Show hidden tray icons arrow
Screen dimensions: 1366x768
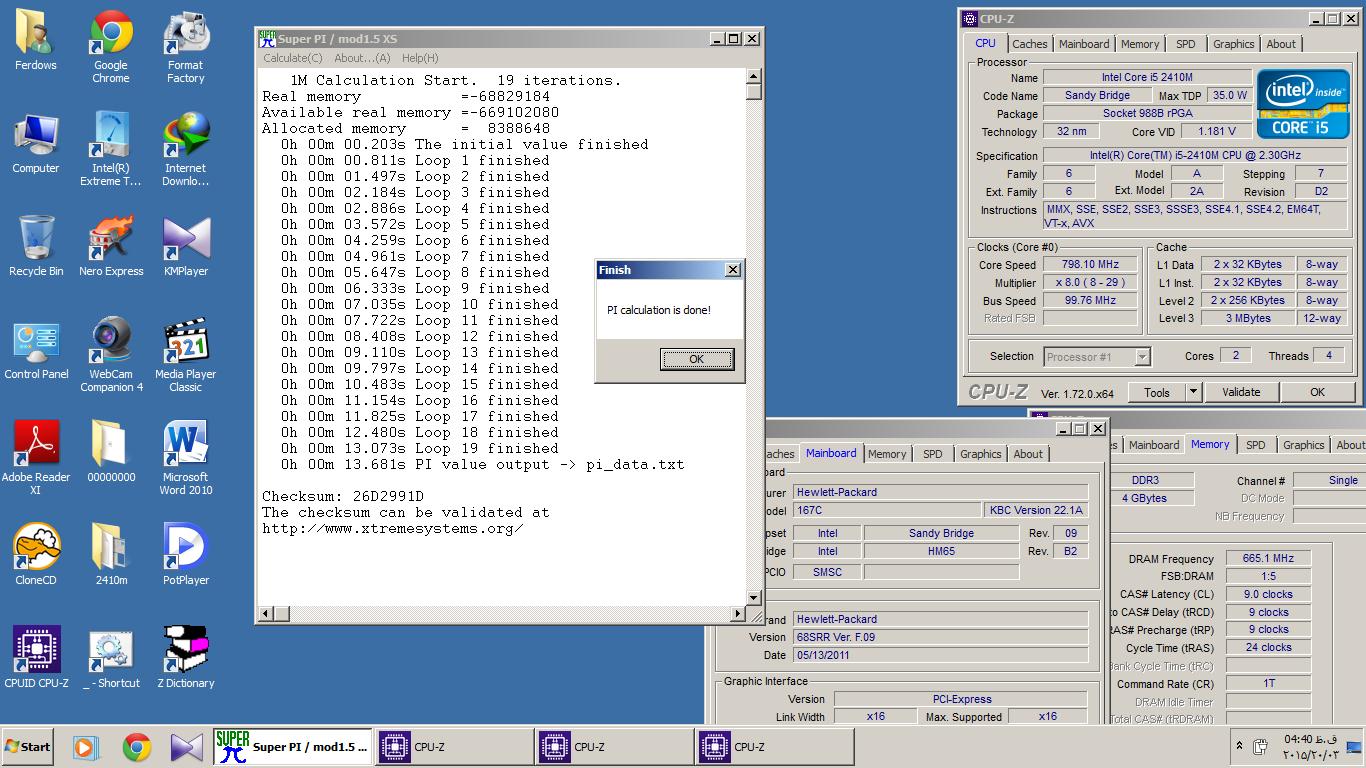(x=1240, y=746)
